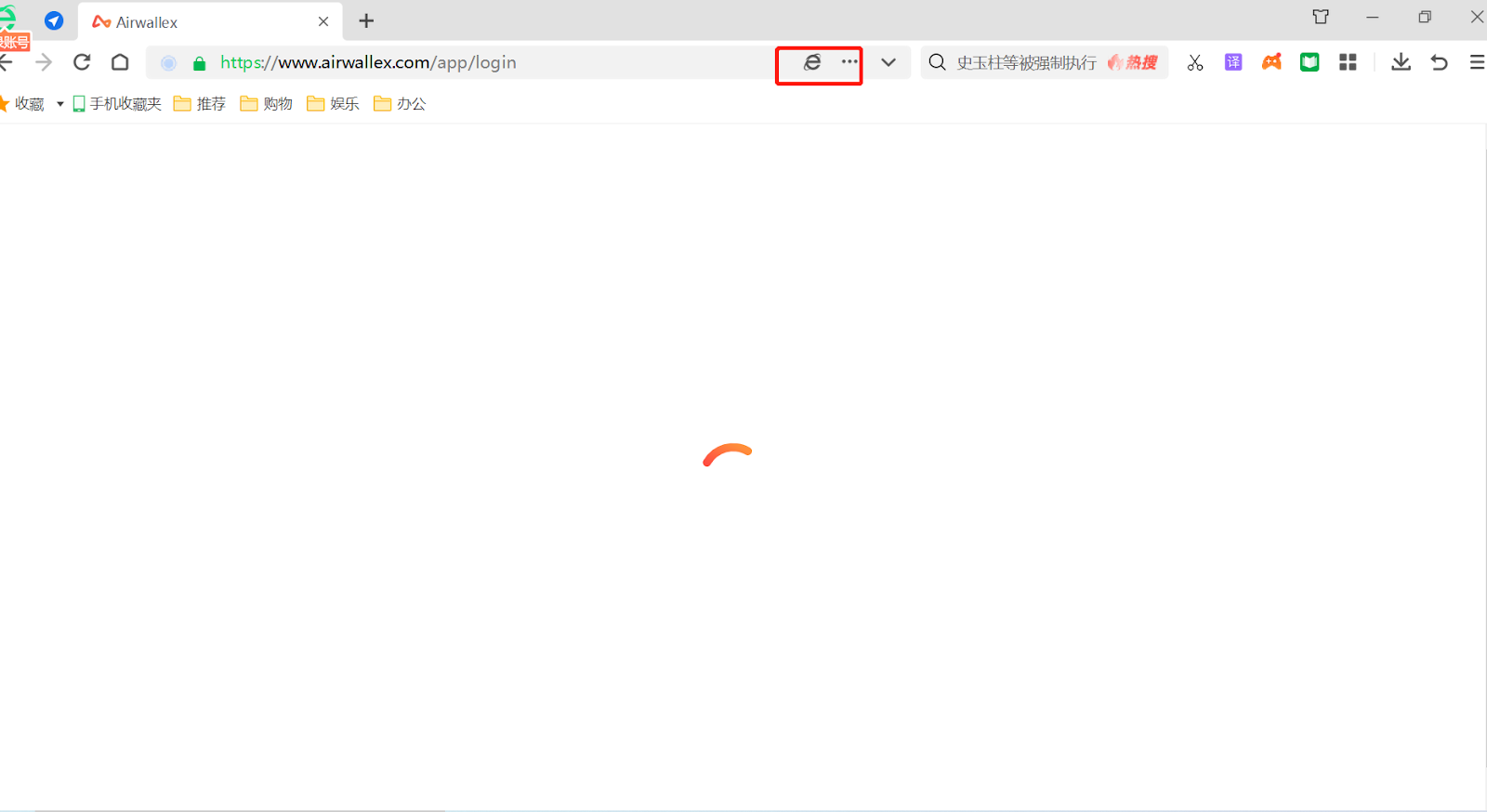Open the 购物 bookmarks folder
Screen dimensions: 1487x812
coord(267,104)
